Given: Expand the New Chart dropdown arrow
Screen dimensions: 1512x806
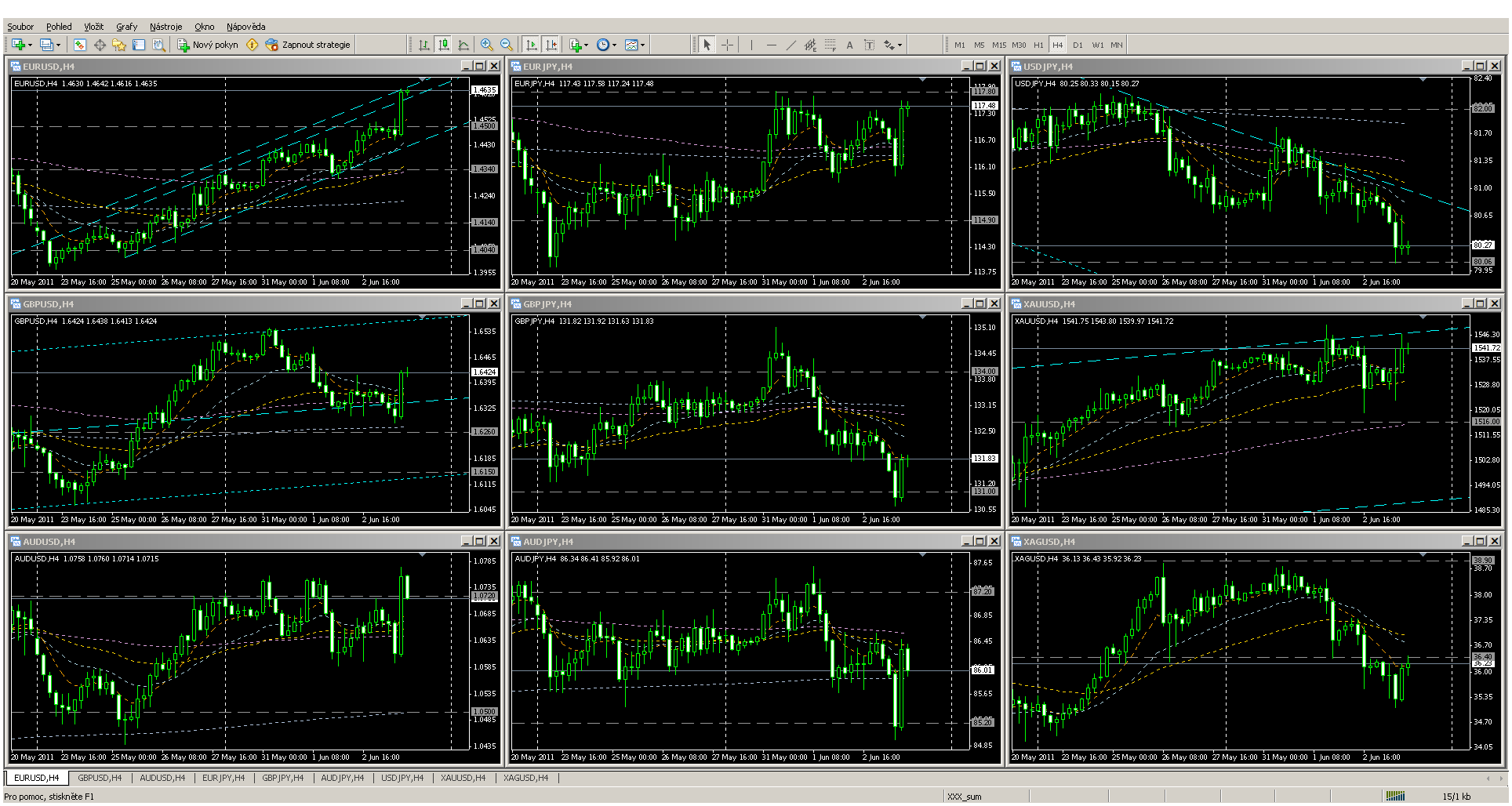Looking at the screenshot, I should click(x=30, y=45).
